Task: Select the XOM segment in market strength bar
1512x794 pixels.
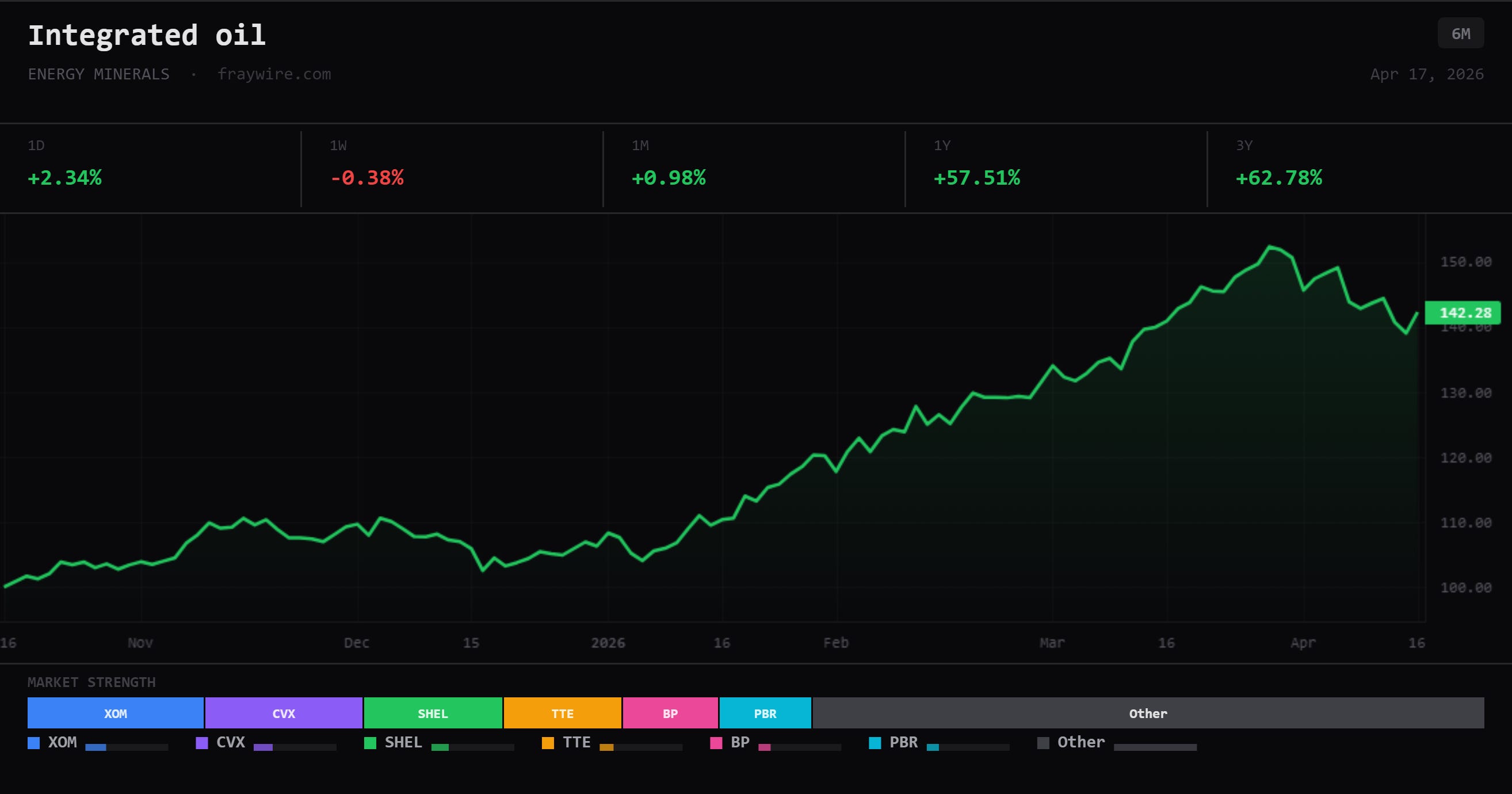Action: click(116, 713)
